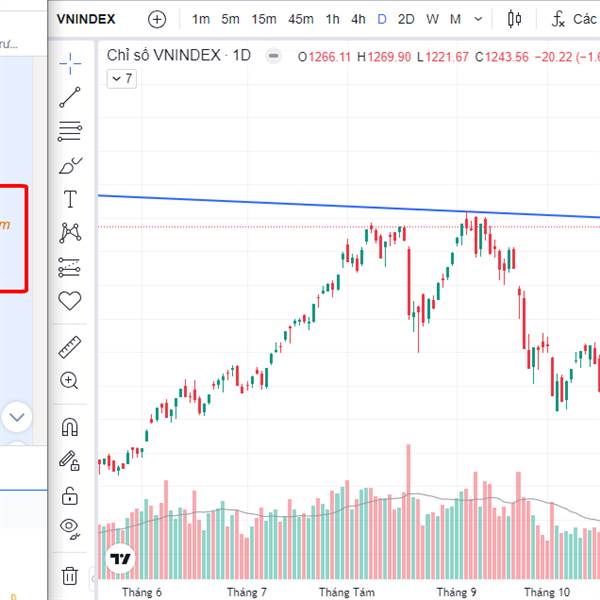Click the blue trend line on chart
600x600 pixels.
click(x=300, y=205)
